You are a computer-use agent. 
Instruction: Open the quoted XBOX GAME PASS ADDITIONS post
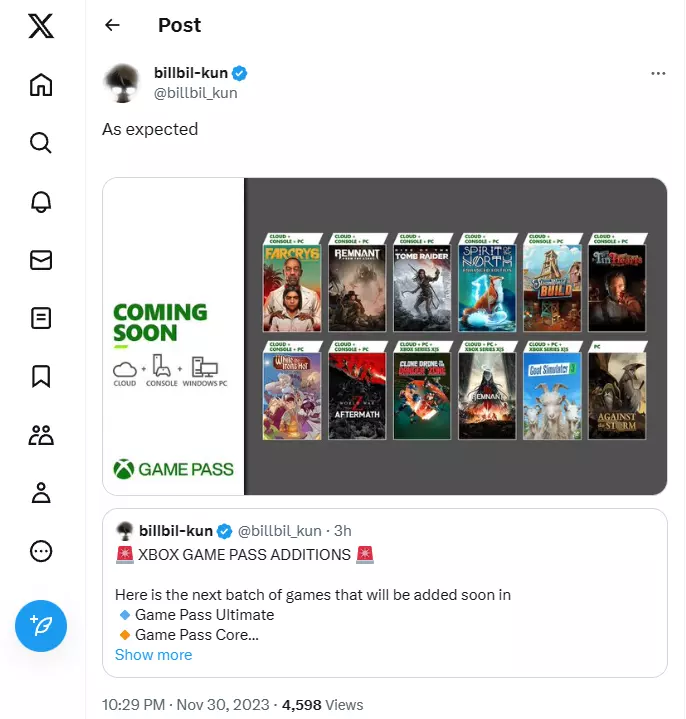click(385, 592)
